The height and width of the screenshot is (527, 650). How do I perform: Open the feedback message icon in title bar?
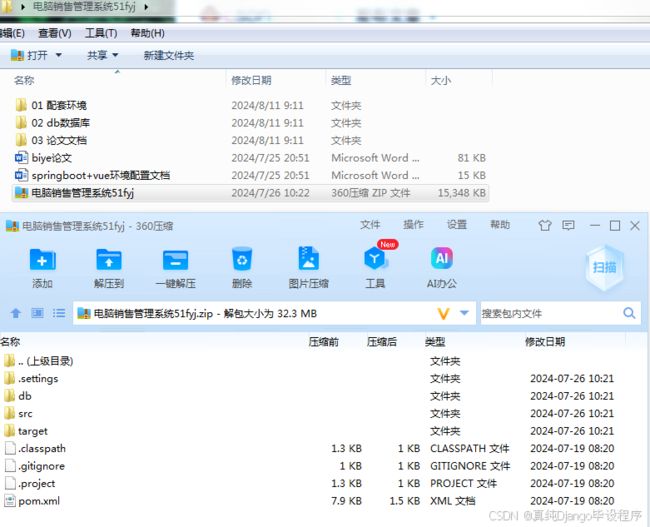click(x=568, y=225)
